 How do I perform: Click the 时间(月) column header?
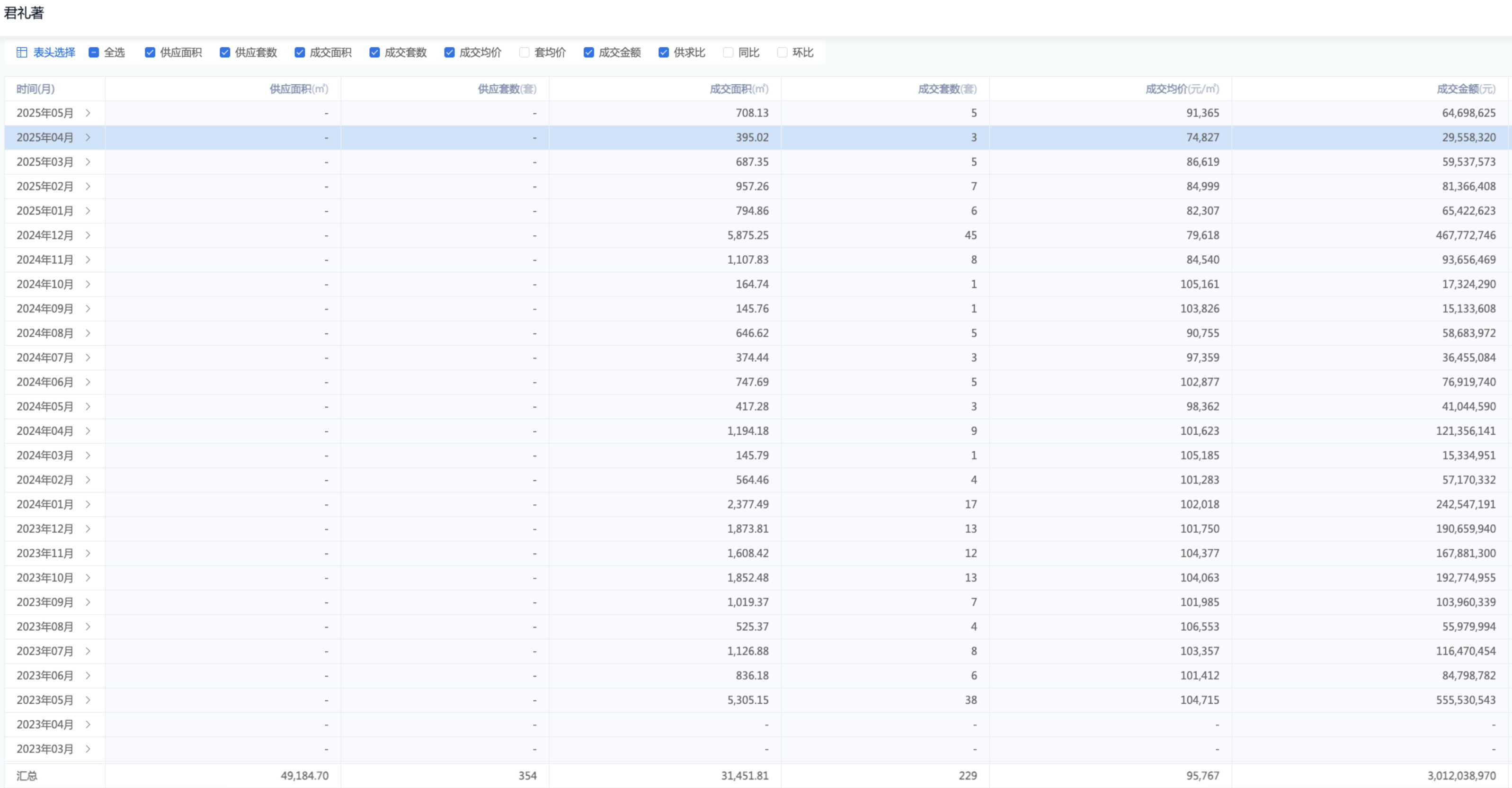[35, 89]
